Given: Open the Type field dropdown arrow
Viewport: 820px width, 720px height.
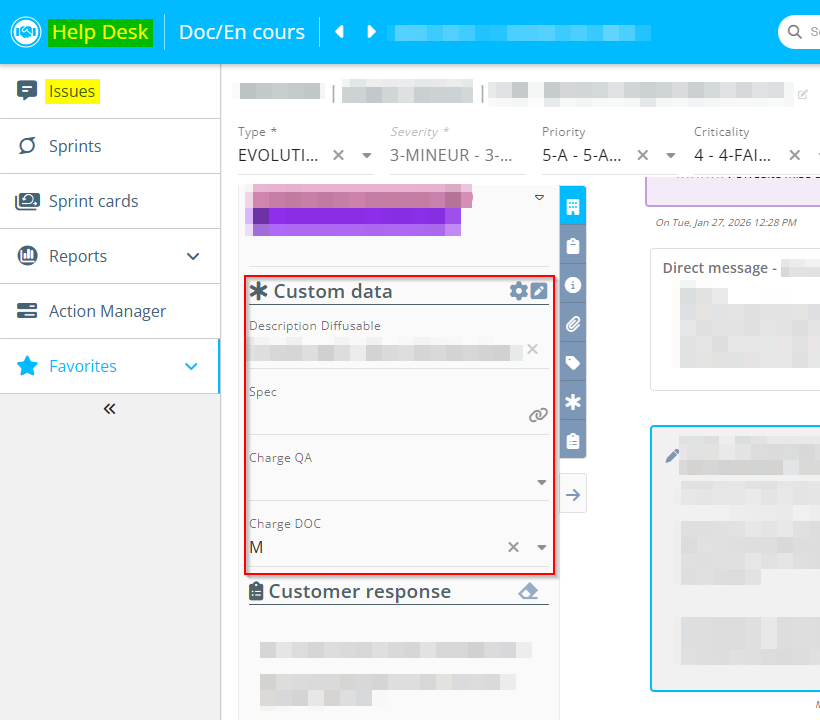Looking at the screenshot, I should [x=367, y=155].
